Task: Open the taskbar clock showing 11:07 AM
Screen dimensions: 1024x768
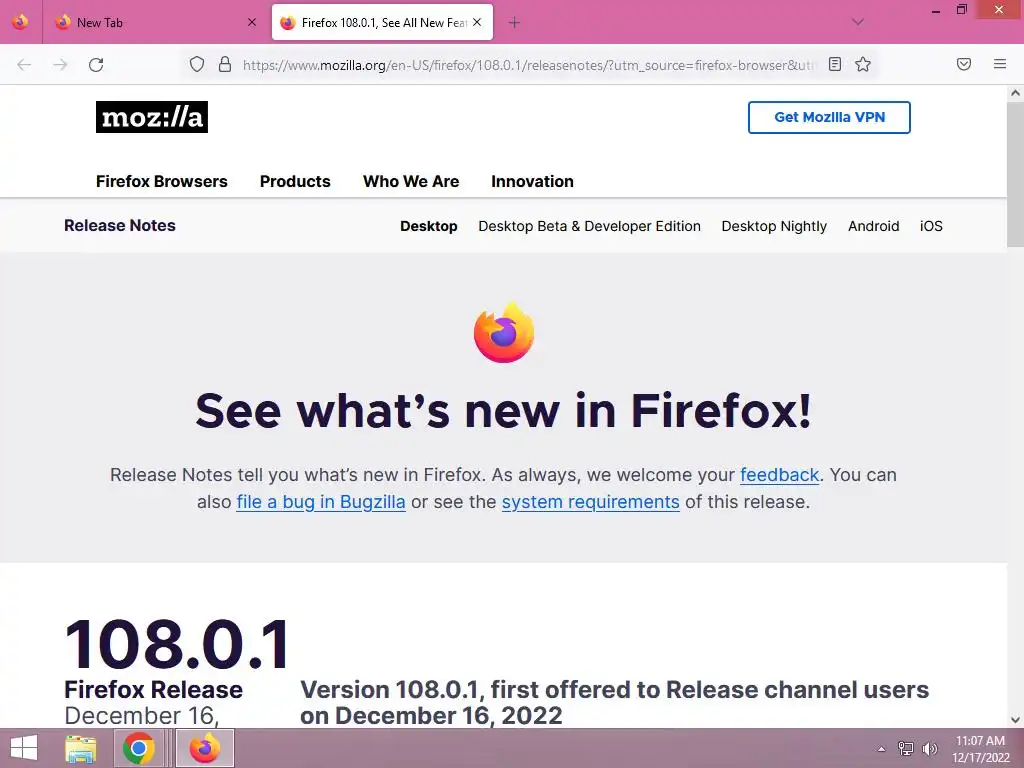Action: click(x=980, y=749)
